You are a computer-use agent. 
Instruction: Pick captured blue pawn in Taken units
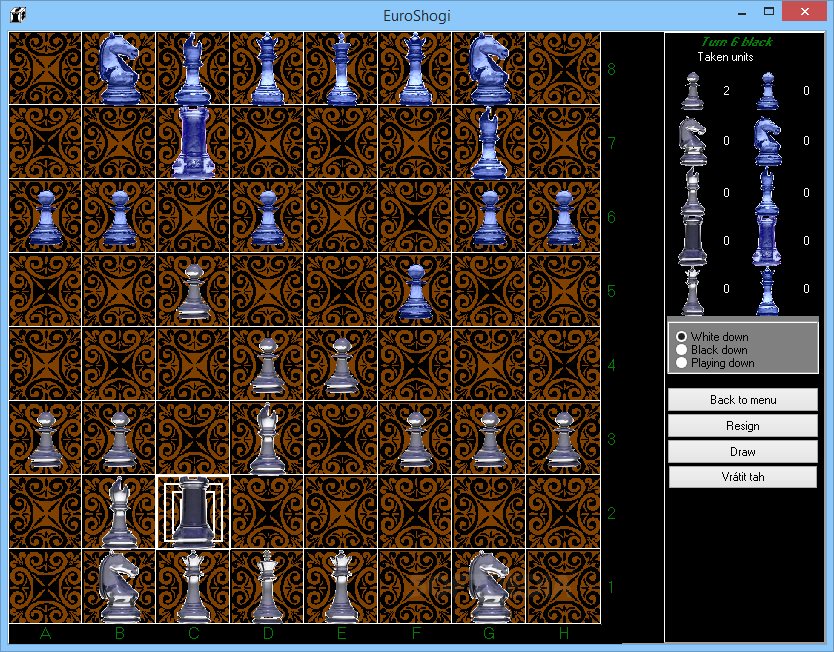pos(766,91)
